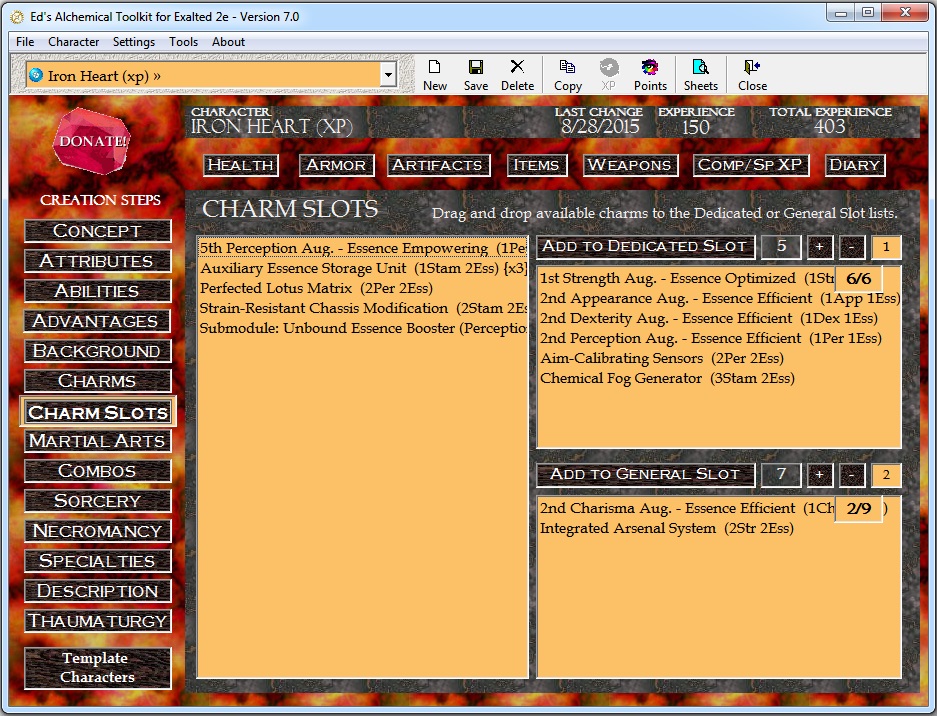Image resolution: width=937 pixels, height=716 pixels.
Task: Open the About menu
Action: pos(228,42)
